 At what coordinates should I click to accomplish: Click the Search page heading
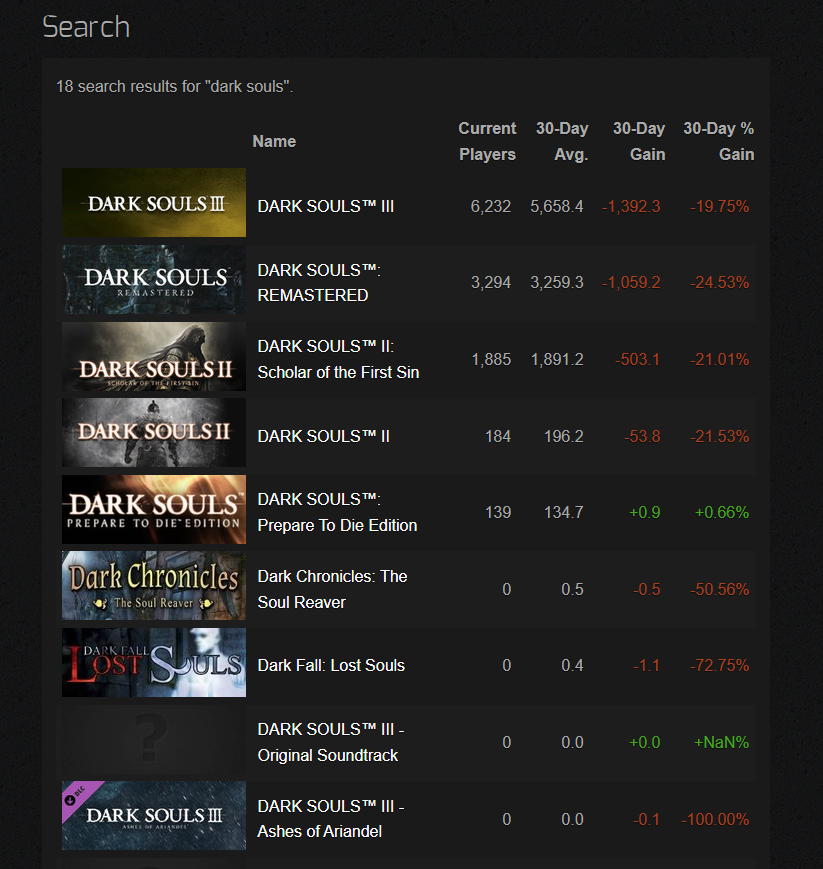point(86,27)
